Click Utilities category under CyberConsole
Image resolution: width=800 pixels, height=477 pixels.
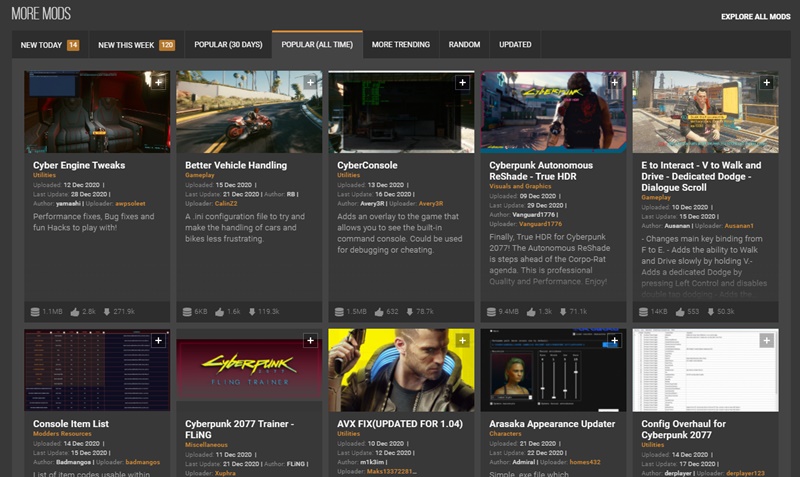tap(348, 175)
